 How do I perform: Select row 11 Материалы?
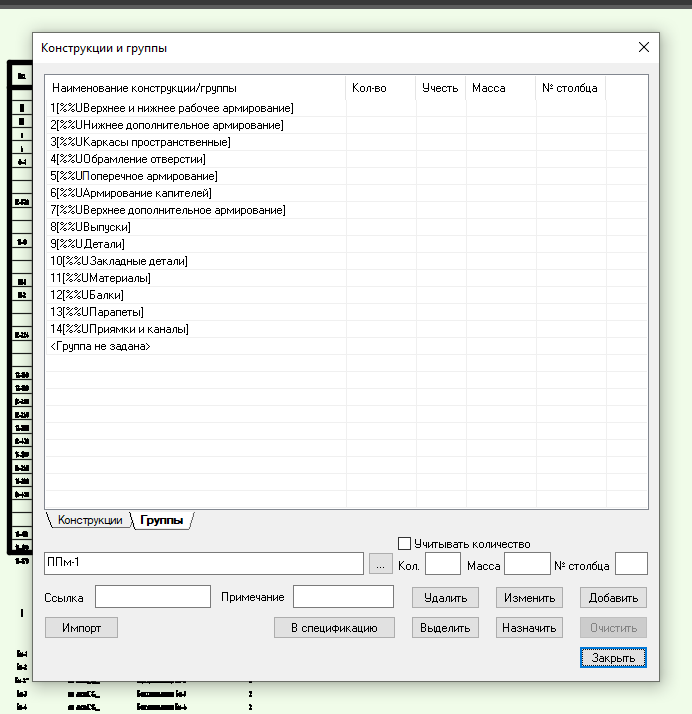coord(346,278)
